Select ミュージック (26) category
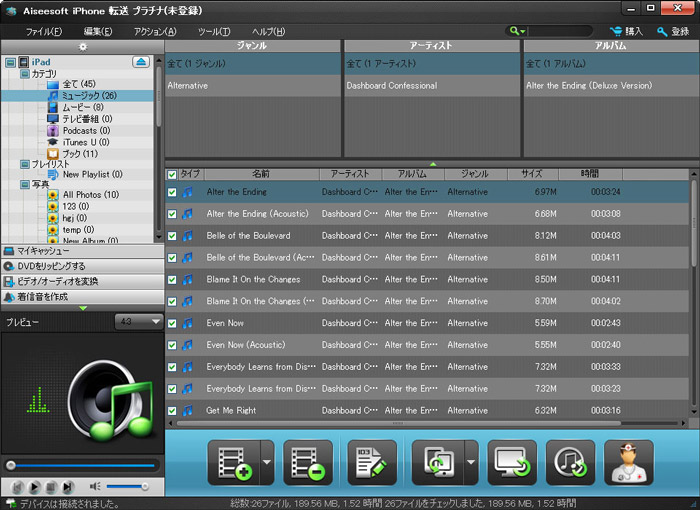 pos(89,96)
